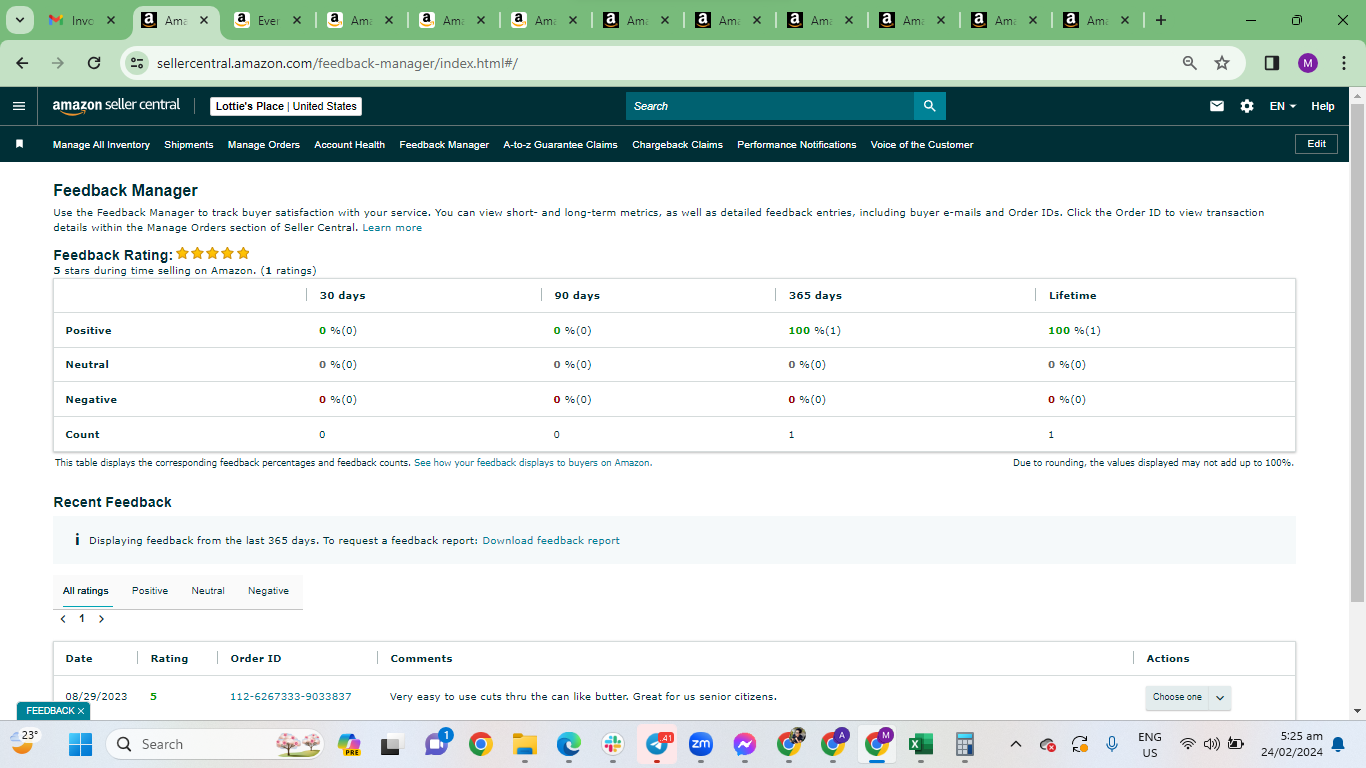Open the Shipments menu item

189,145
